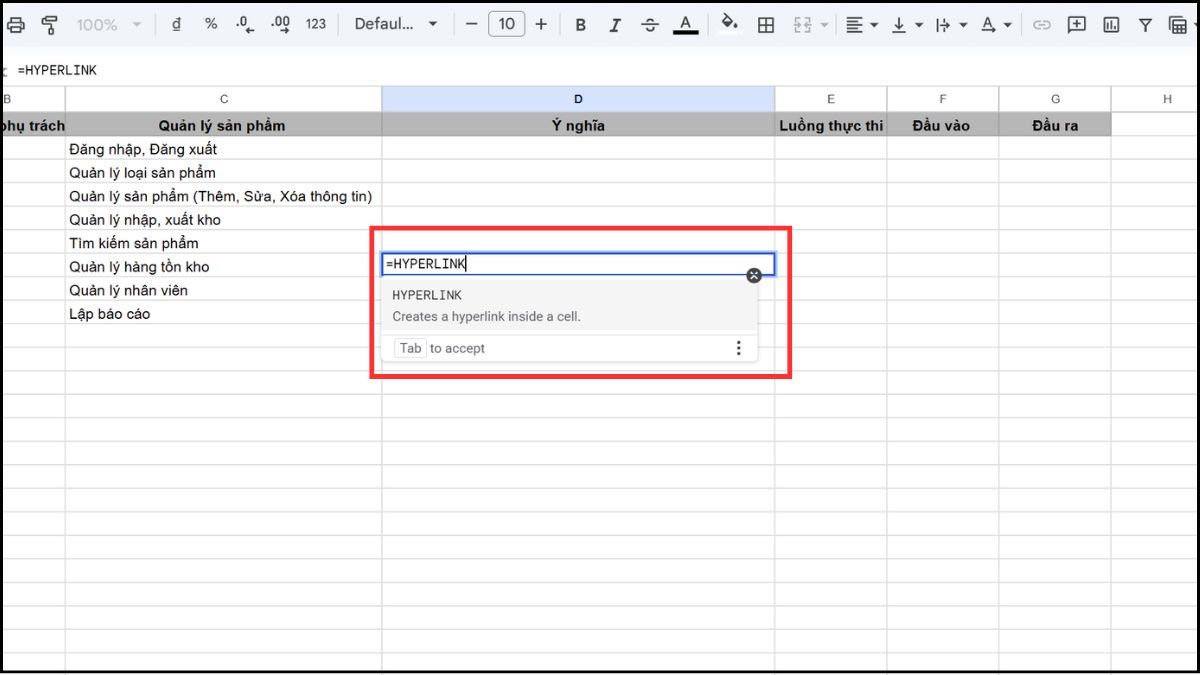This screenshot has width=1200, height=675.
Task: Dismiss the formula suggestion with the X
Action: (x=753, y=275)
